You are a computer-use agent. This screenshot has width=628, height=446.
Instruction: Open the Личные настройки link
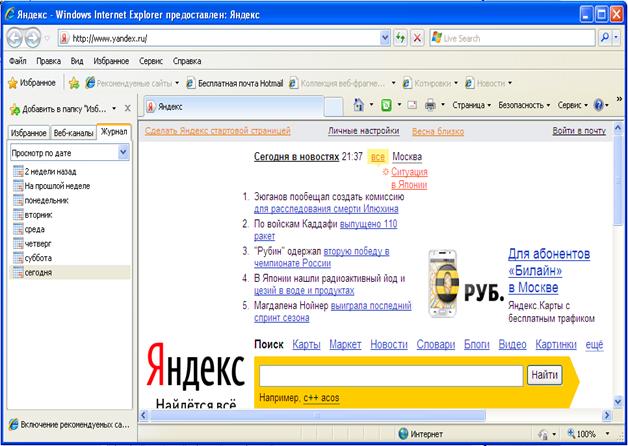(363, 131)
